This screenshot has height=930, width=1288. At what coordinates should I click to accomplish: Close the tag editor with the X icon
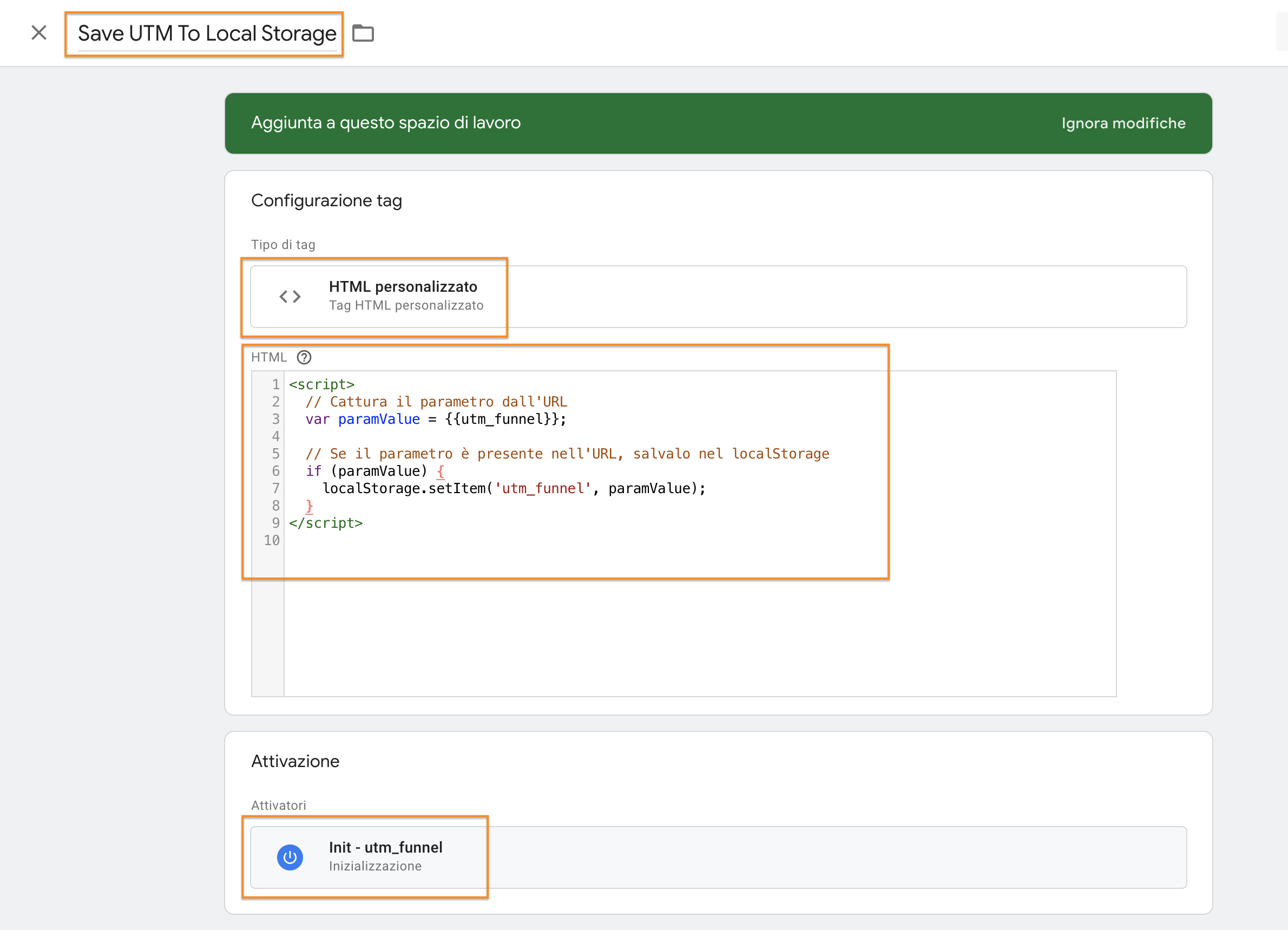click(38, 33)
